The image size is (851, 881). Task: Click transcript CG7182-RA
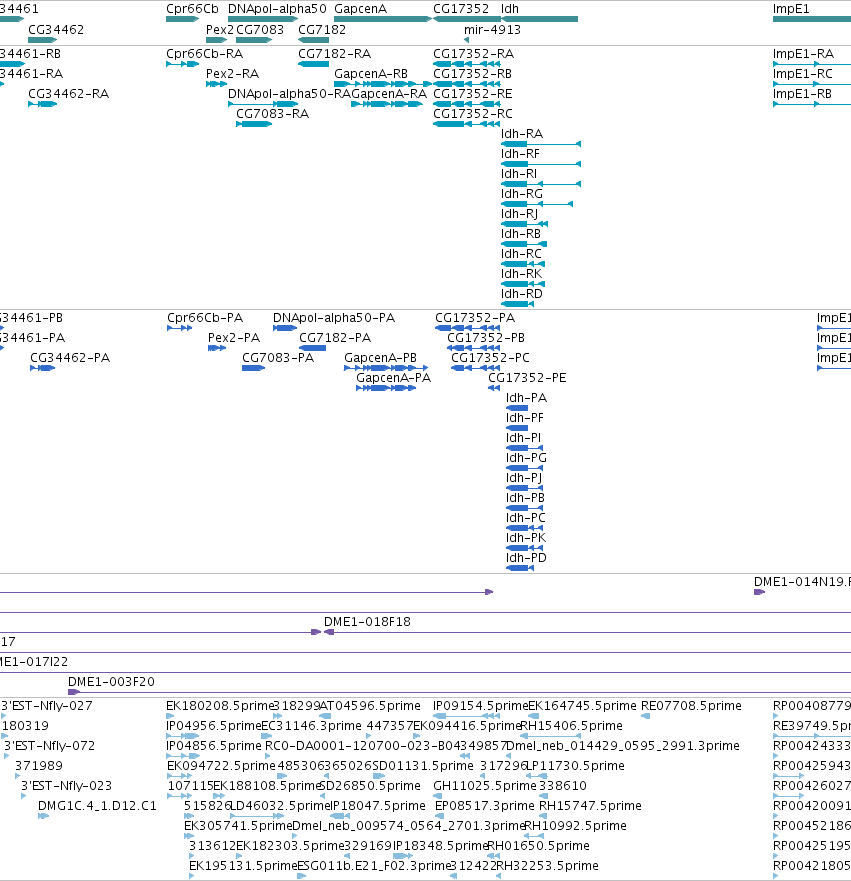[x=334, y=54]
